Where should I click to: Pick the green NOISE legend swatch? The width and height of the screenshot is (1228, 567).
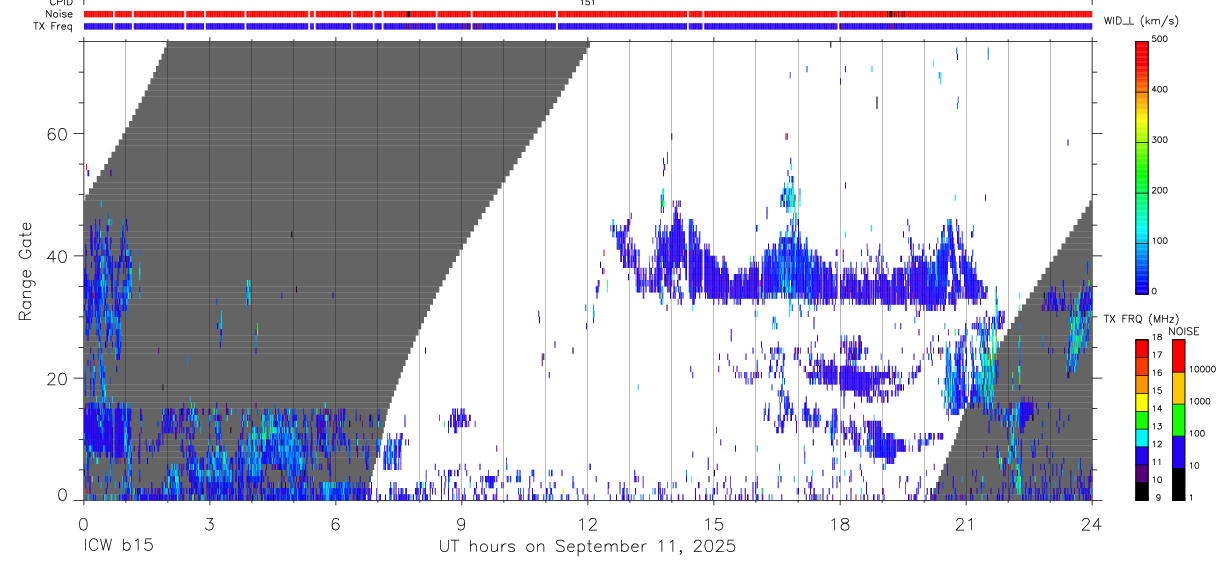click(1178, 419)
